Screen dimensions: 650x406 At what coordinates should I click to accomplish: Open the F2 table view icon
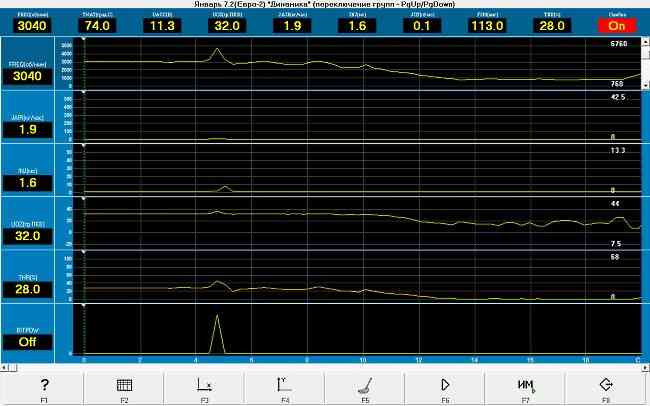click(124, 385)
